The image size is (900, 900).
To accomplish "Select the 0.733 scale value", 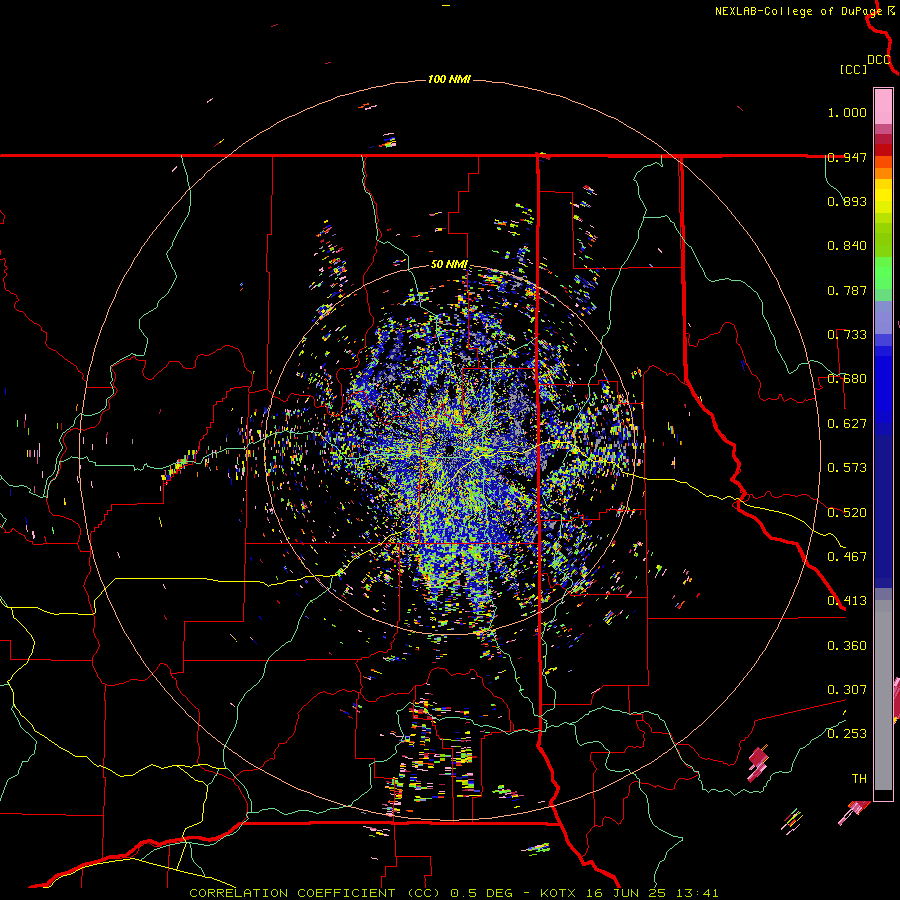I will [847, 335].
